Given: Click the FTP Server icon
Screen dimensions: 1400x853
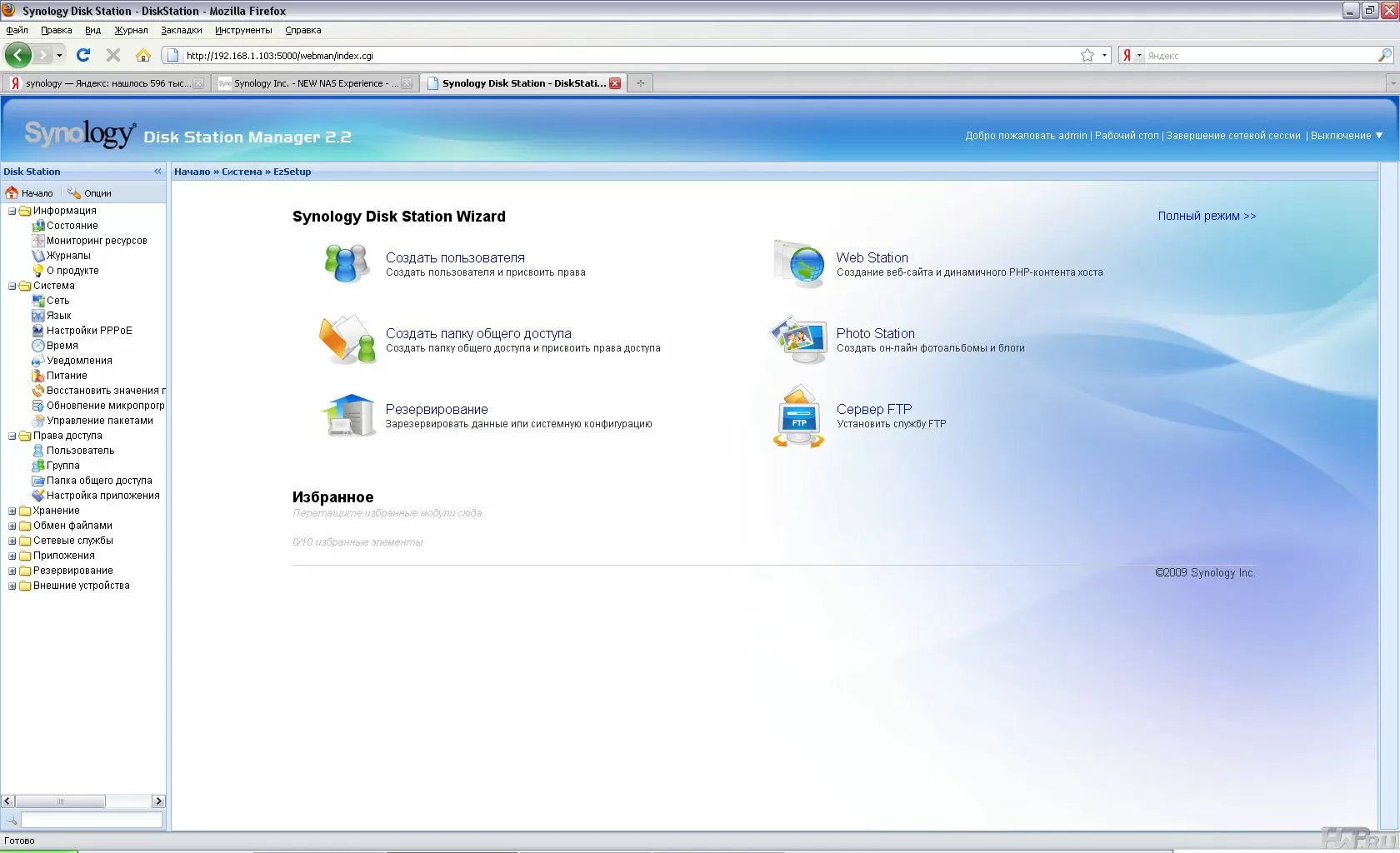Looking at the screenshot, I should (798, 416).
